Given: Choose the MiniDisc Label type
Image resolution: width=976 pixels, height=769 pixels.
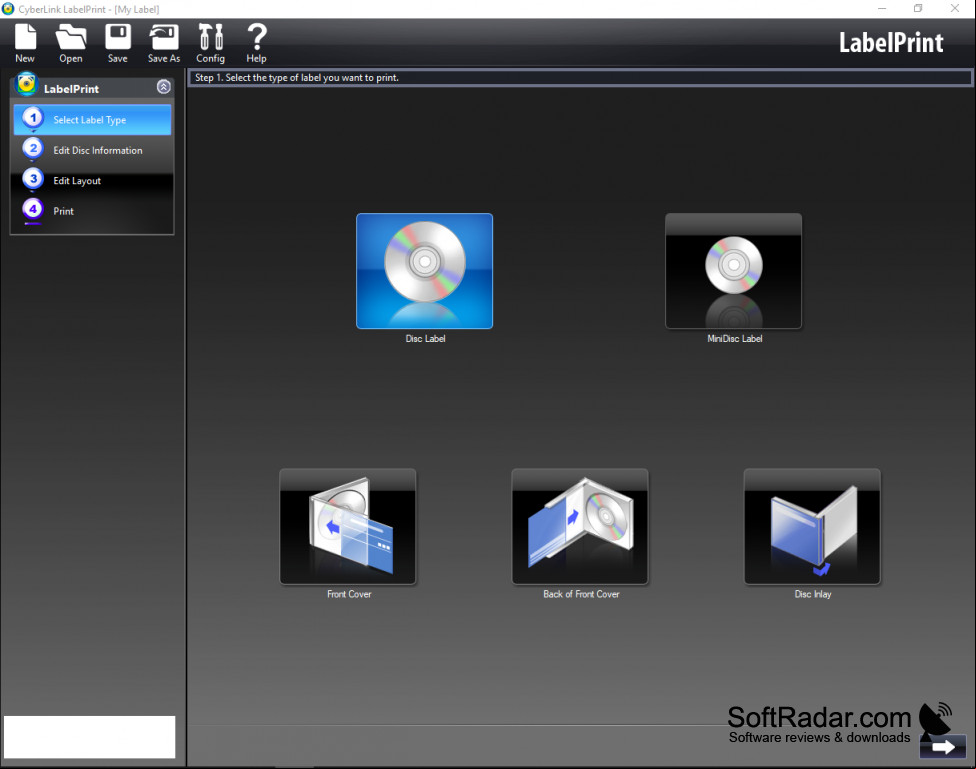Looking at the screenshot, I should point(733,271).
